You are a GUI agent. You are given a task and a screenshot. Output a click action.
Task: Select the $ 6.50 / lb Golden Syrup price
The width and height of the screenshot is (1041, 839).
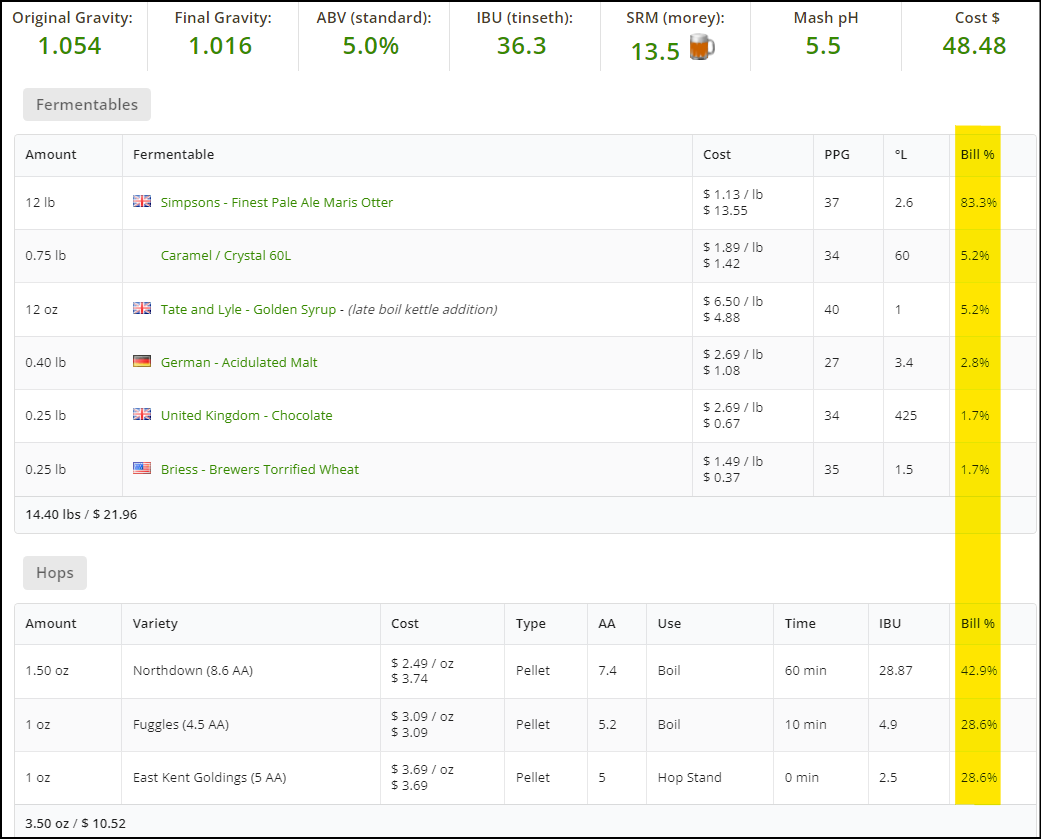pos(733,301)
